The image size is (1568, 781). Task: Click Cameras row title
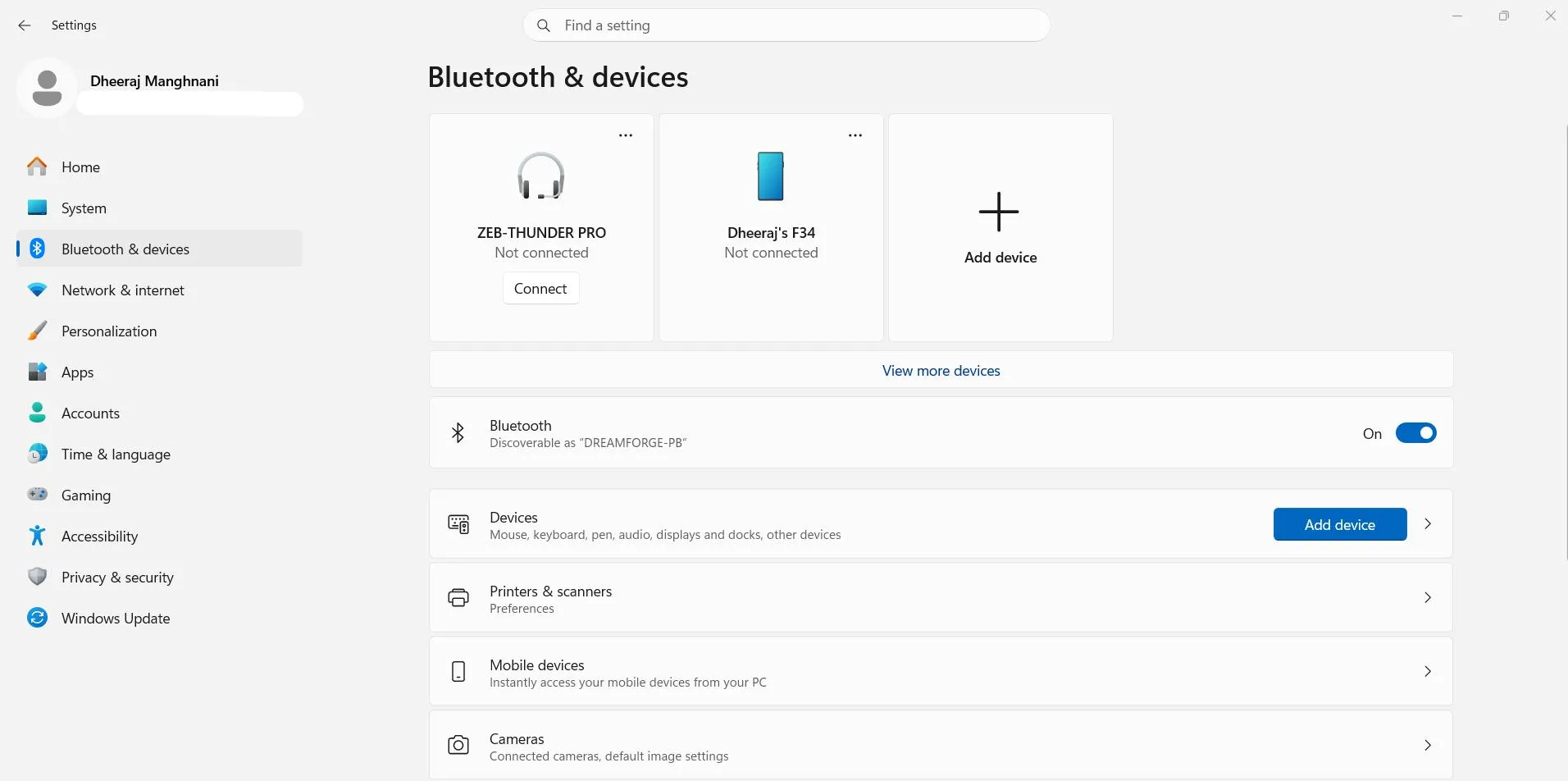click(517, 739)
